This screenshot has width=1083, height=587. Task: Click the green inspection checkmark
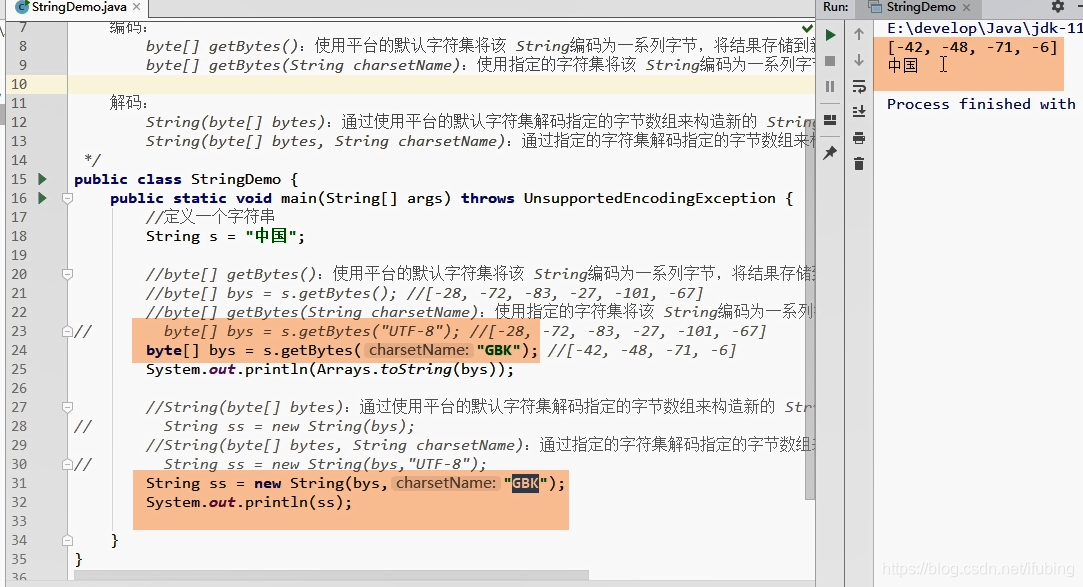[x=807, y=28]
